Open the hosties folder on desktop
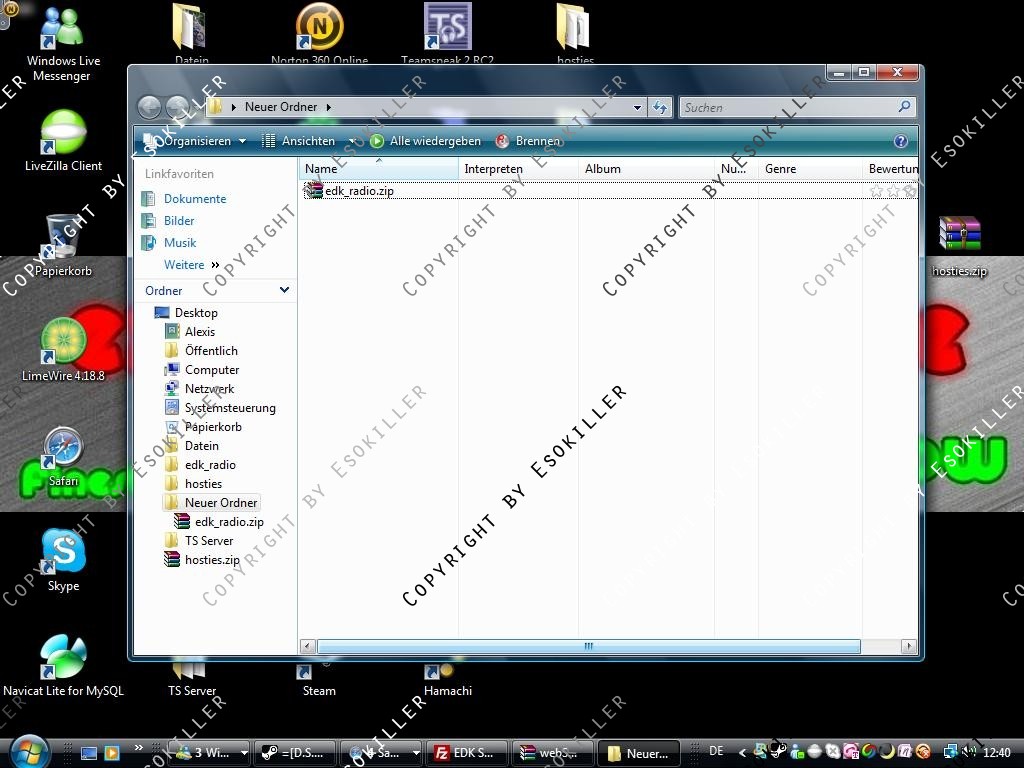The height and width of the screenshot is (768, 1024). point(575,33)
